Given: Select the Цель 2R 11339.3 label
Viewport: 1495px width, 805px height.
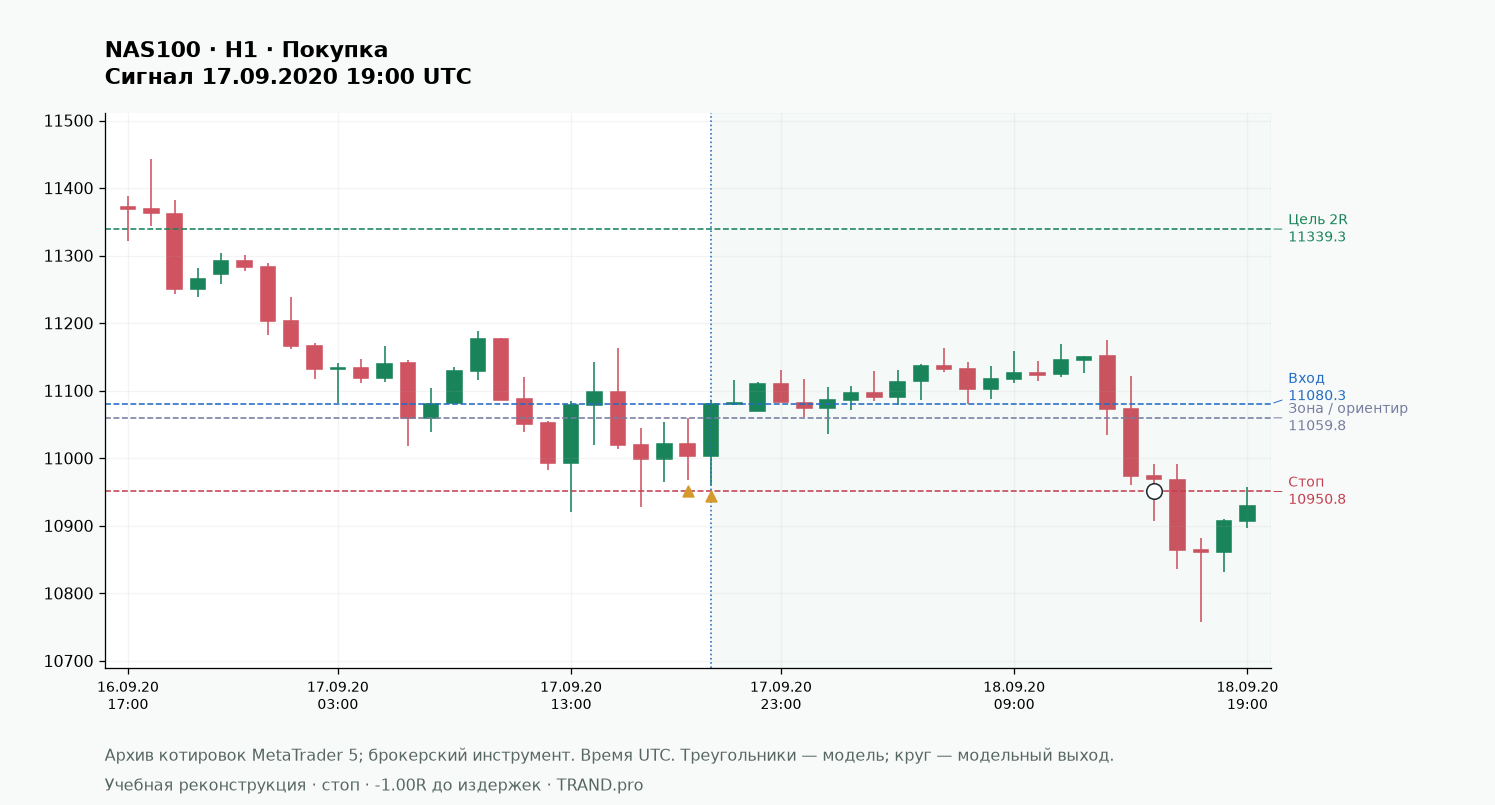Looking at the screenshot, I should (1317, 228).
